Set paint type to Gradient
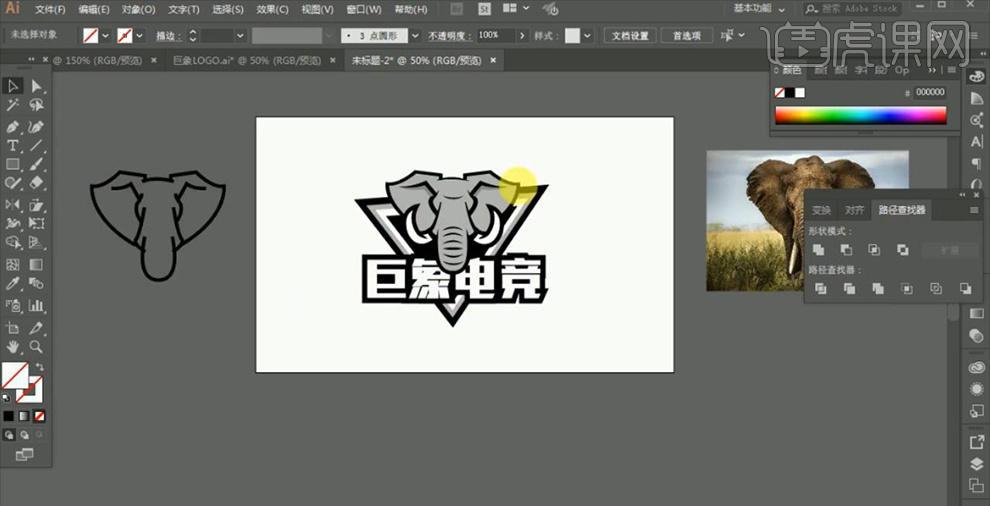The width and height of the screenshot is (990, 506). tap(24, 416)
